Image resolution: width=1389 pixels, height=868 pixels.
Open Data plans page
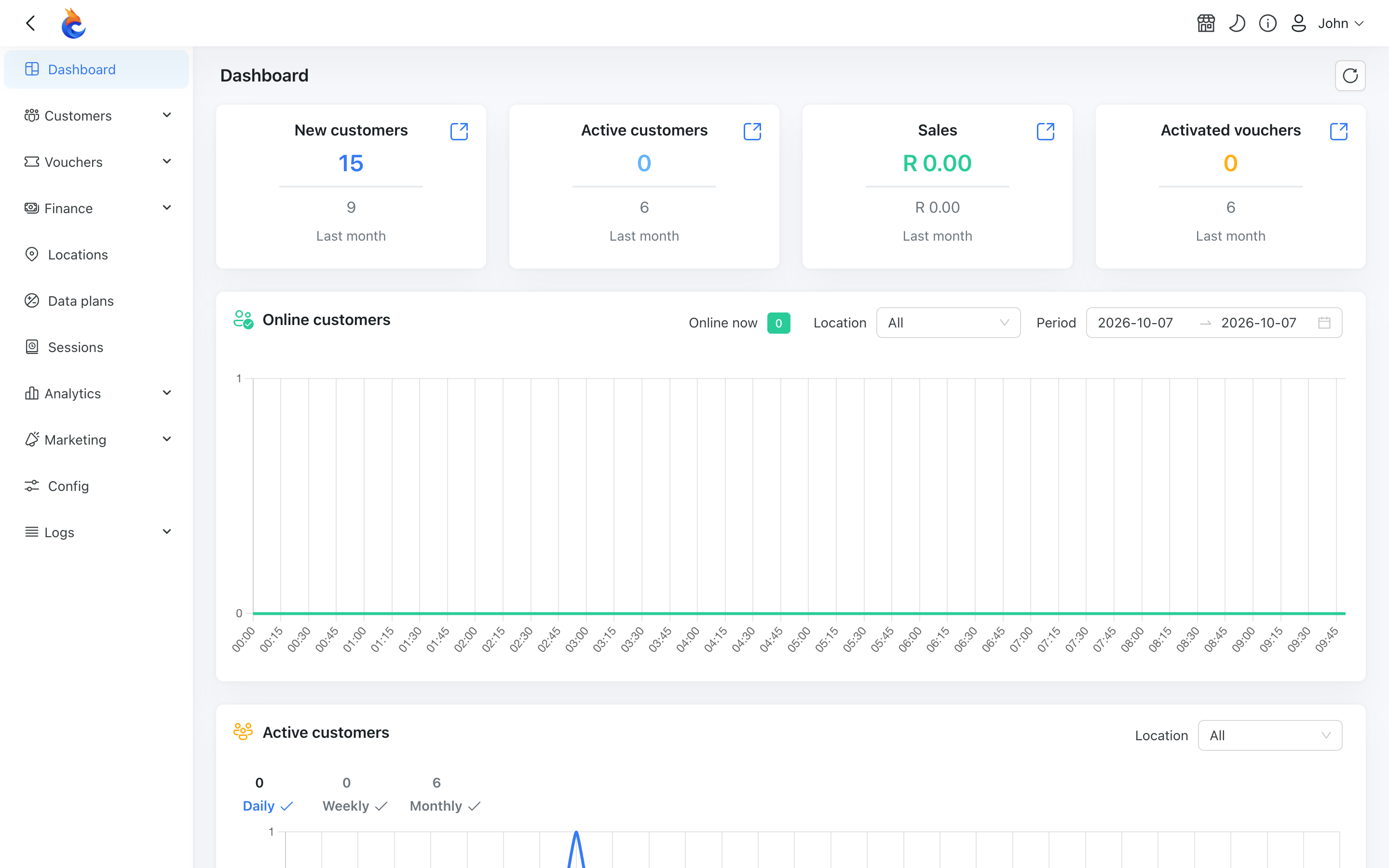(96, 301)
